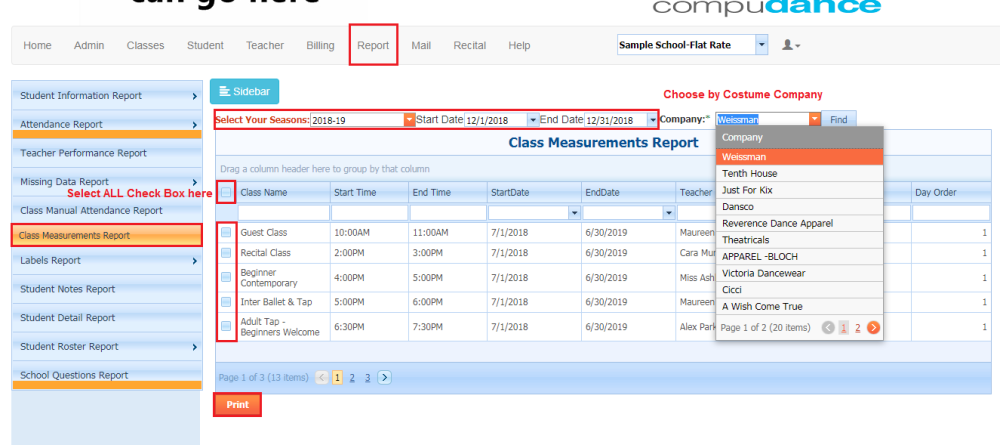Open the Billing menu
Viewport: 1000px width, 445px height.
point(320,45)
